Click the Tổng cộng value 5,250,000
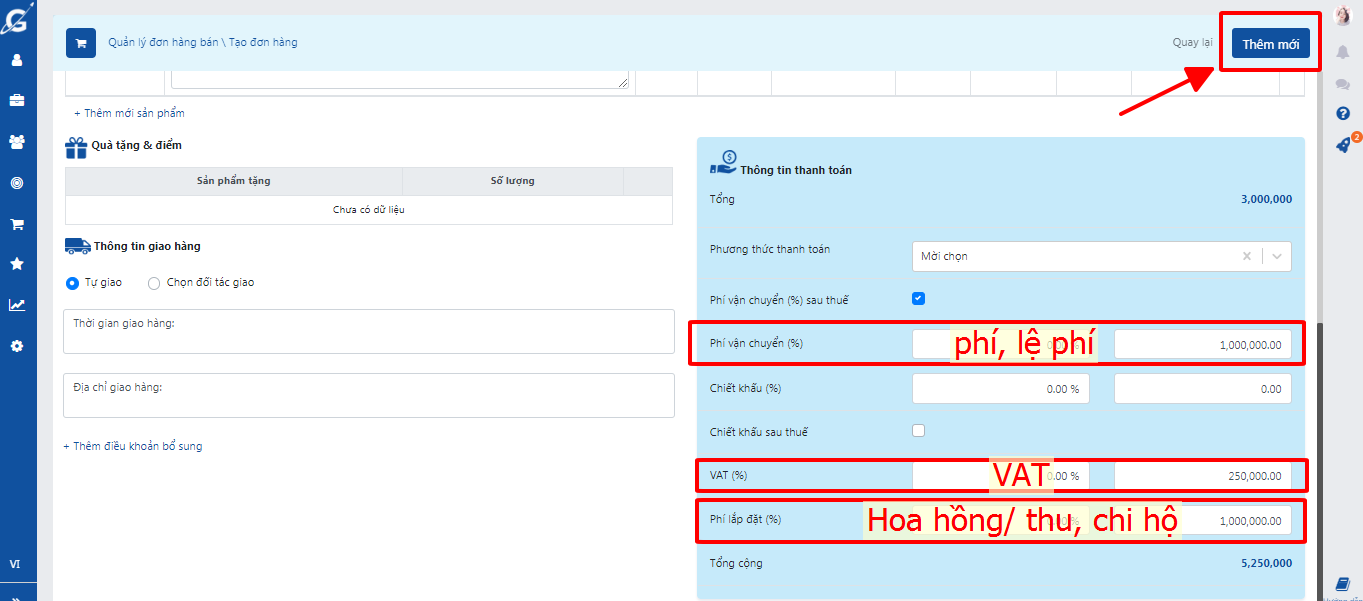This screenshot has width=1363, height=601. (x=1266, y=563)
